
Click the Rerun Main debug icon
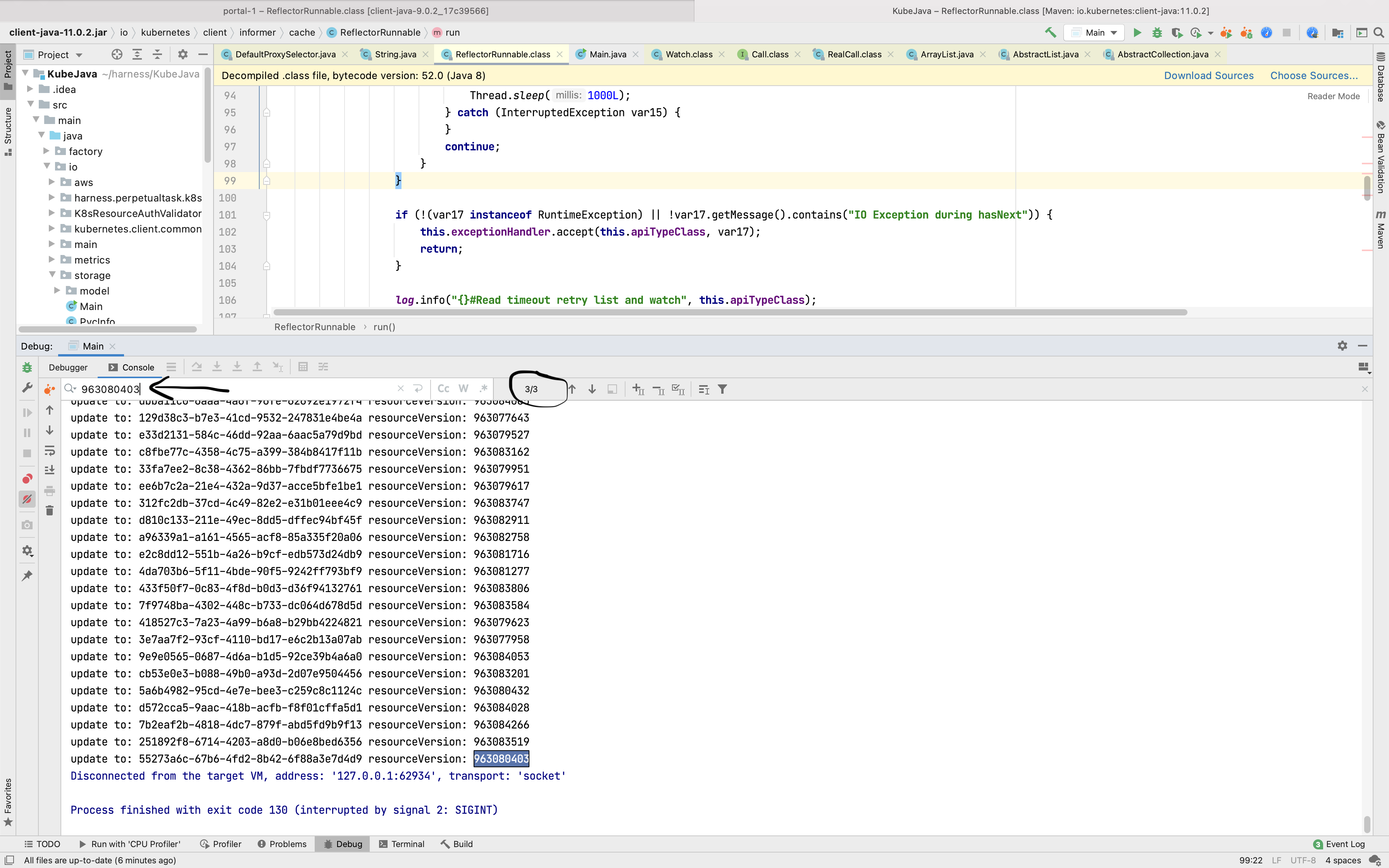pos(27,367)
